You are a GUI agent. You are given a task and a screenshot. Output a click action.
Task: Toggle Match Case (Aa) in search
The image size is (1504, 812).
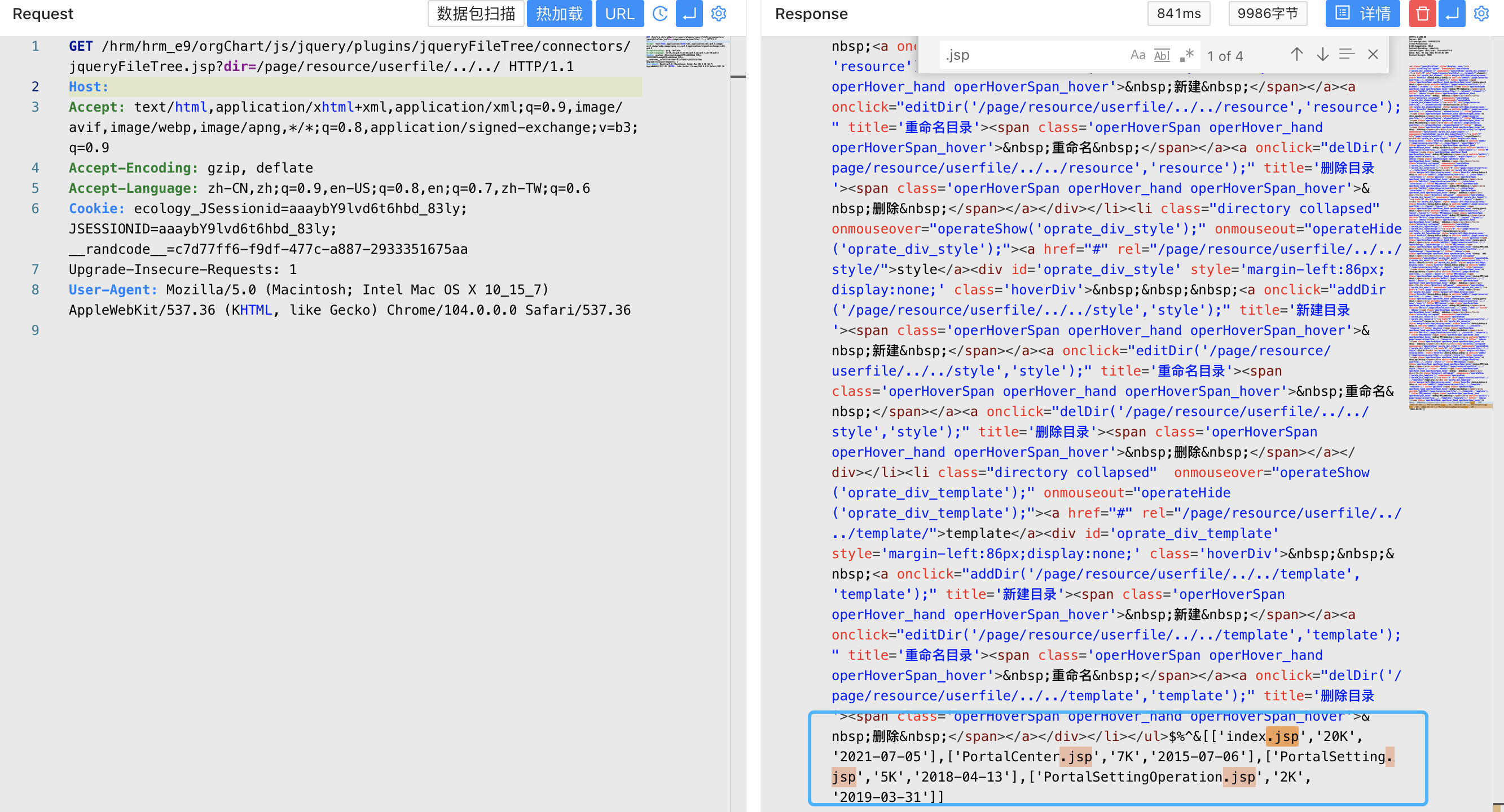pyautogui.click(x=1137, y=55)
